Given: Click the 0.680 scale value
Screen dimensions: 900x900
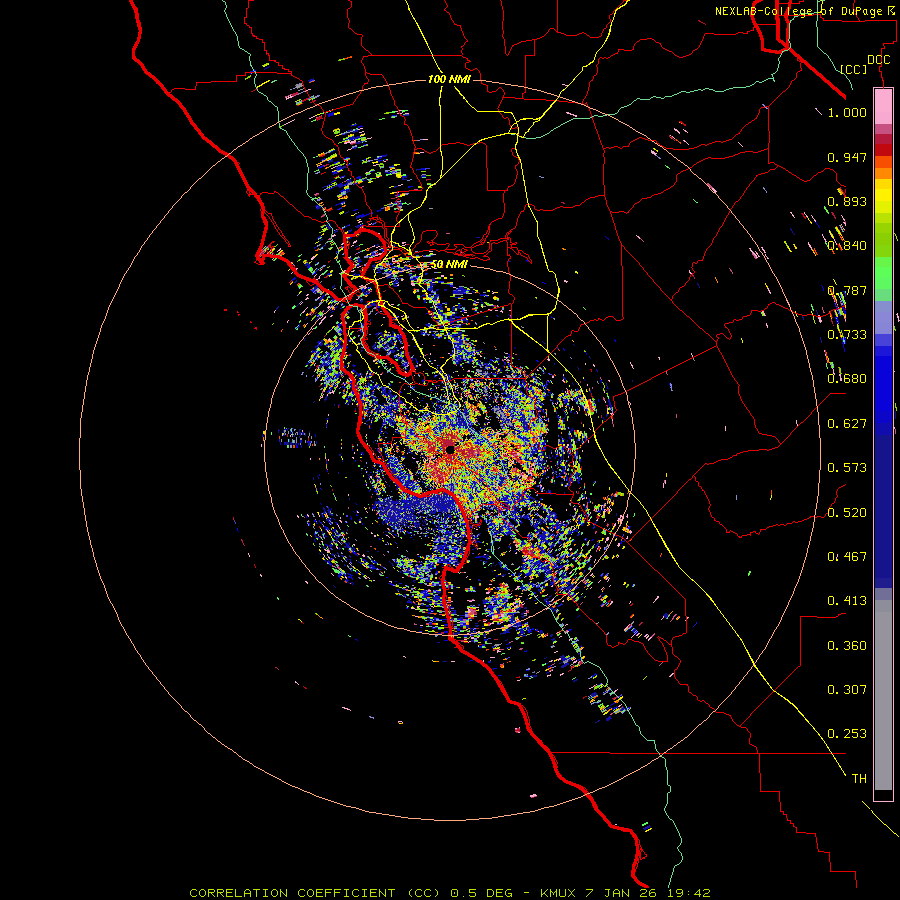Looking at the screenshot, I should coord(847,379).
